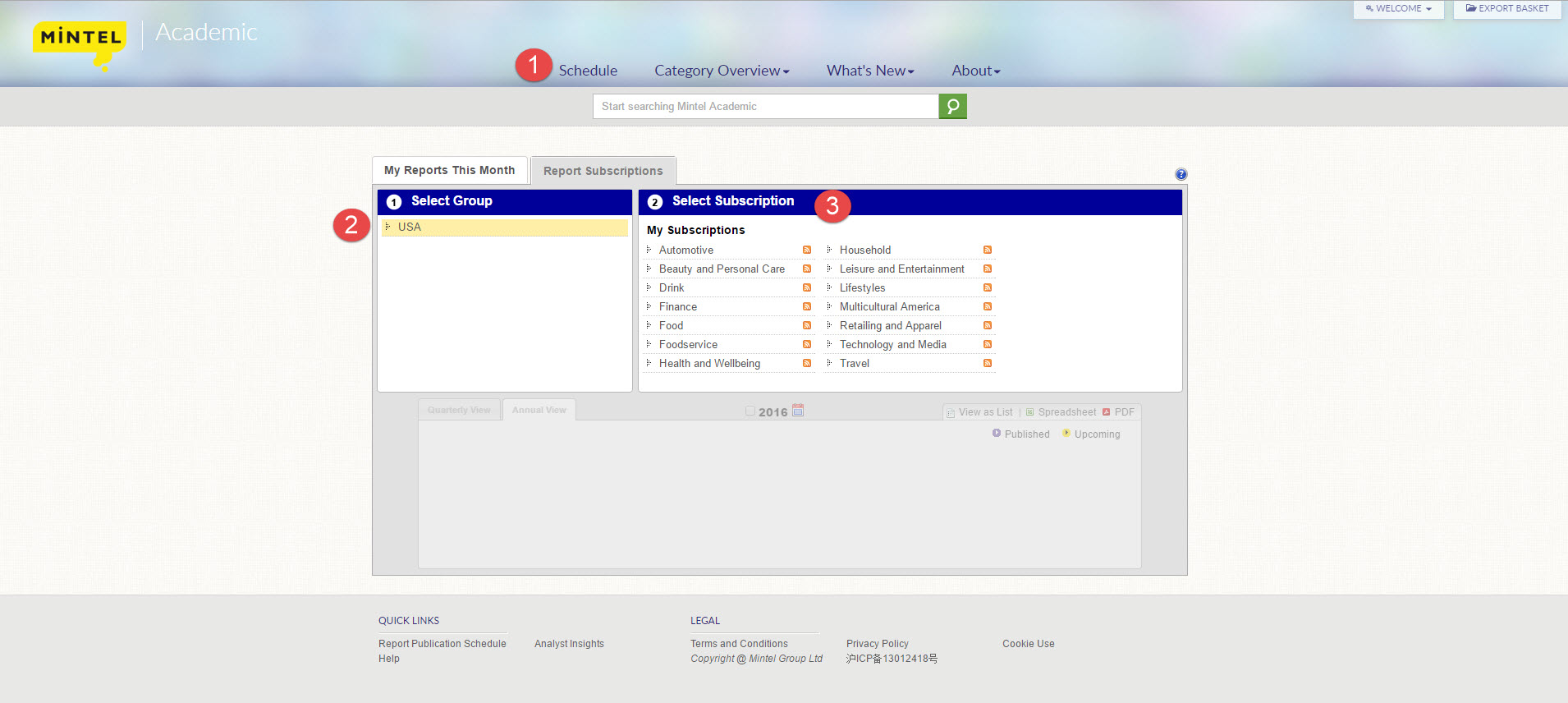
Task: Select the Finance subscription
Action: (678, 306)
